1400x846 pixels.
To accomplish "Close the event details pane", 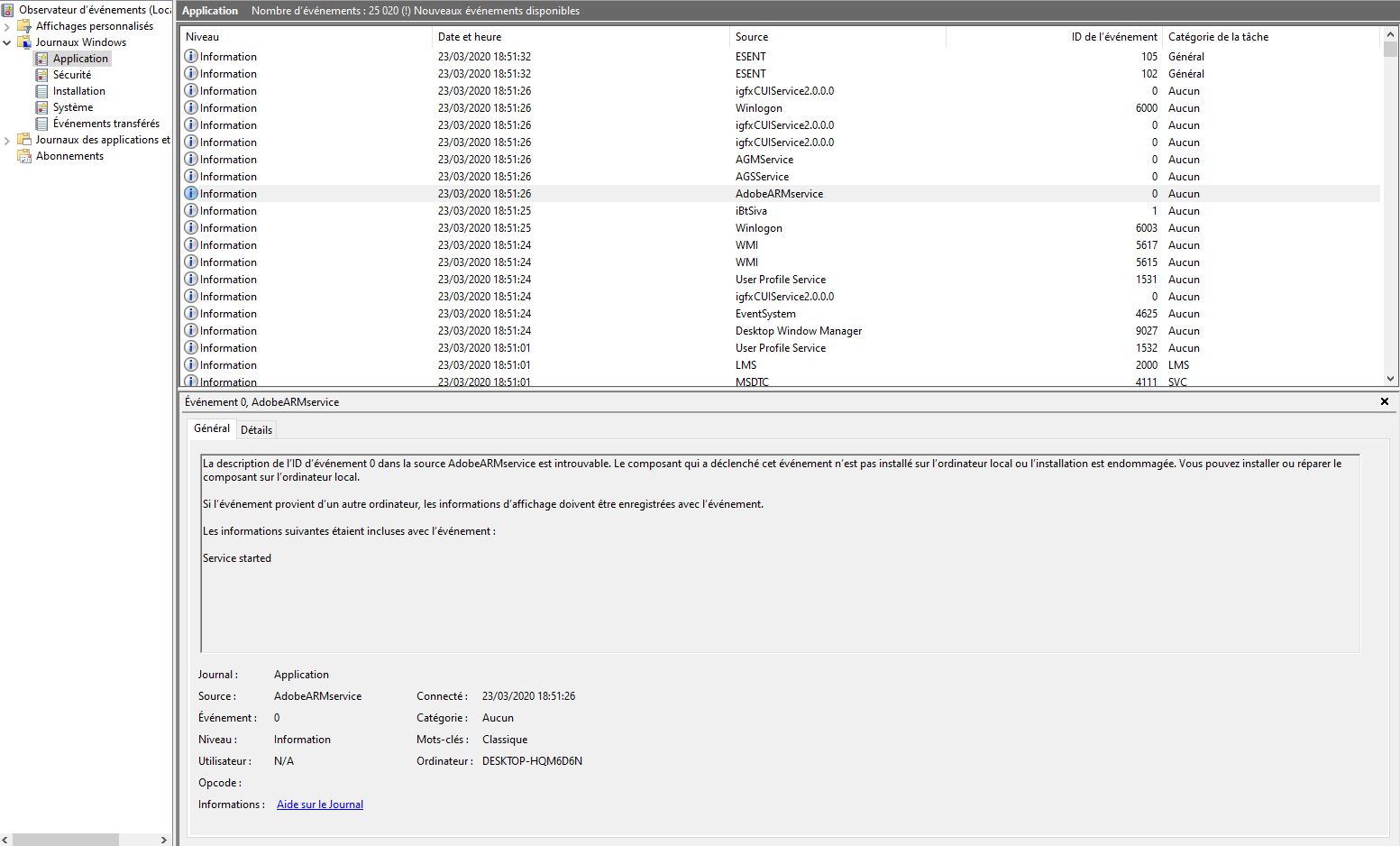I will tap(1385, 401).
